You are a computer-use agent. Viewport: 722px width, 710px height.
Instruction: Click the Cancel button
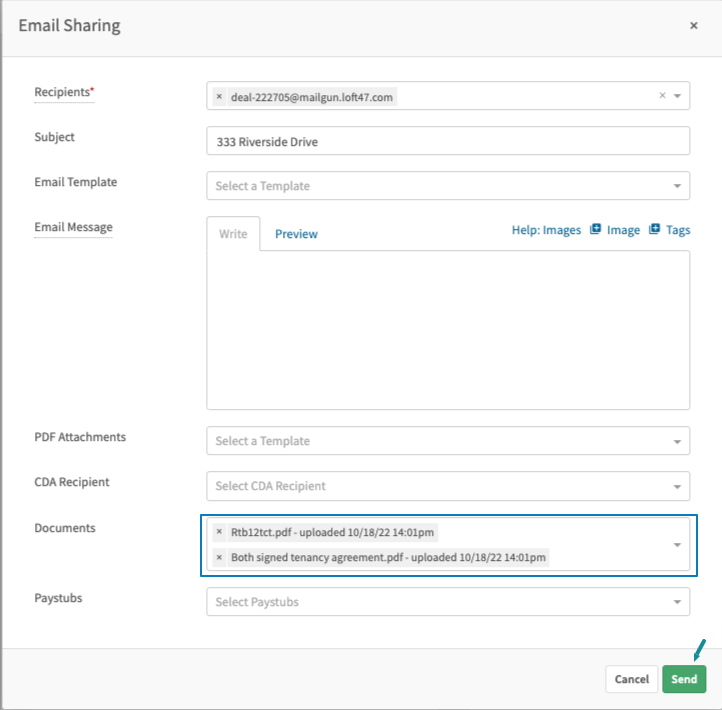[631, 679]
